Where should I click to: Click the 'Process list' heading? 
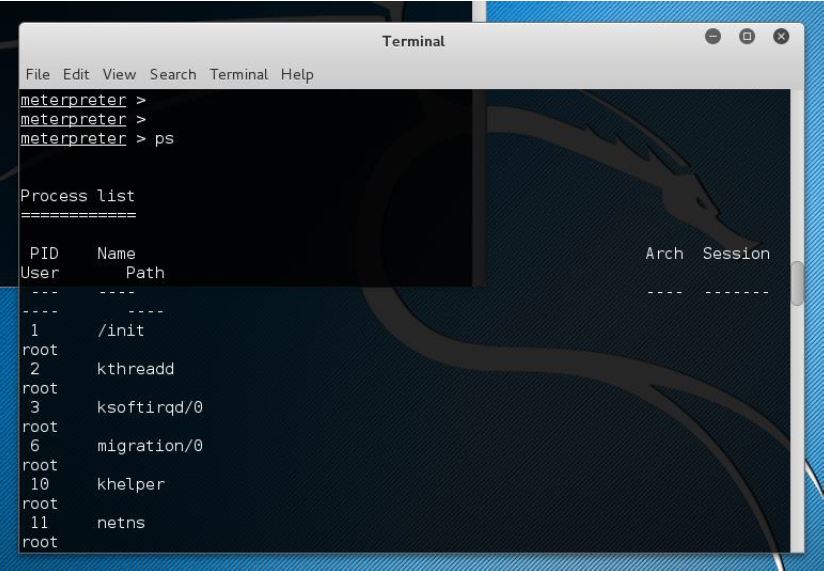click(x=77, y=196)
